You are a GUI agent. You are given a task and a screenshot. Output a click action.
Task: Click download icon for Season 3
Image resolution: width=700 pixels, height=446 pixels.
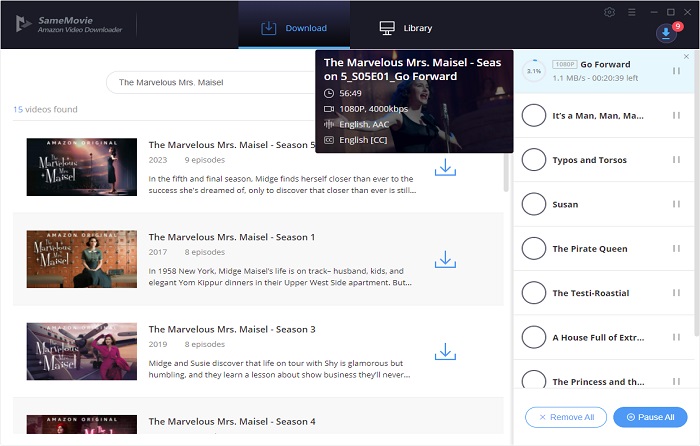coord(445,352)
